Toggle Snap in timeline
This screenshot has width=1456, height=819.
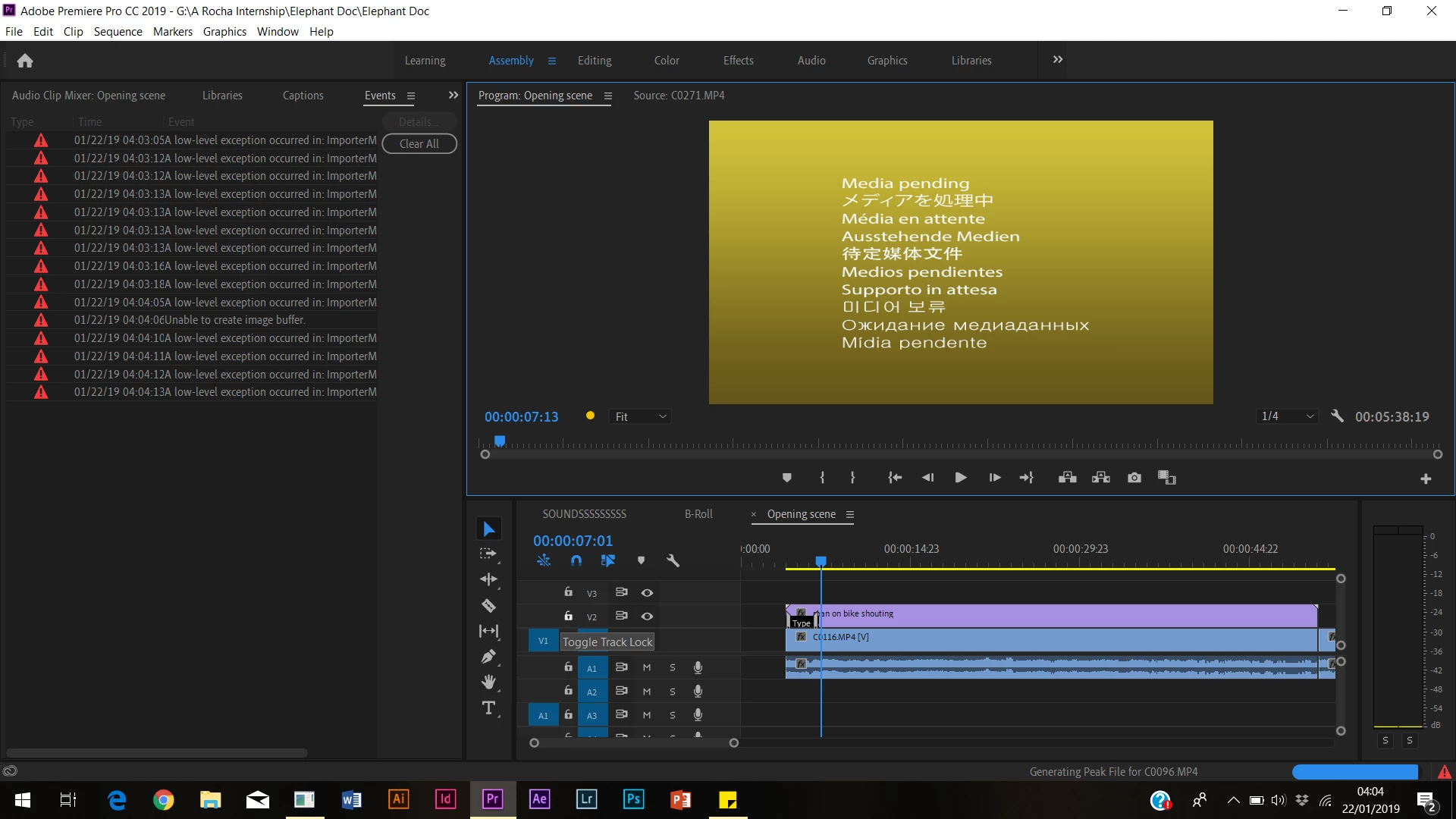click(x=576, y=561)
